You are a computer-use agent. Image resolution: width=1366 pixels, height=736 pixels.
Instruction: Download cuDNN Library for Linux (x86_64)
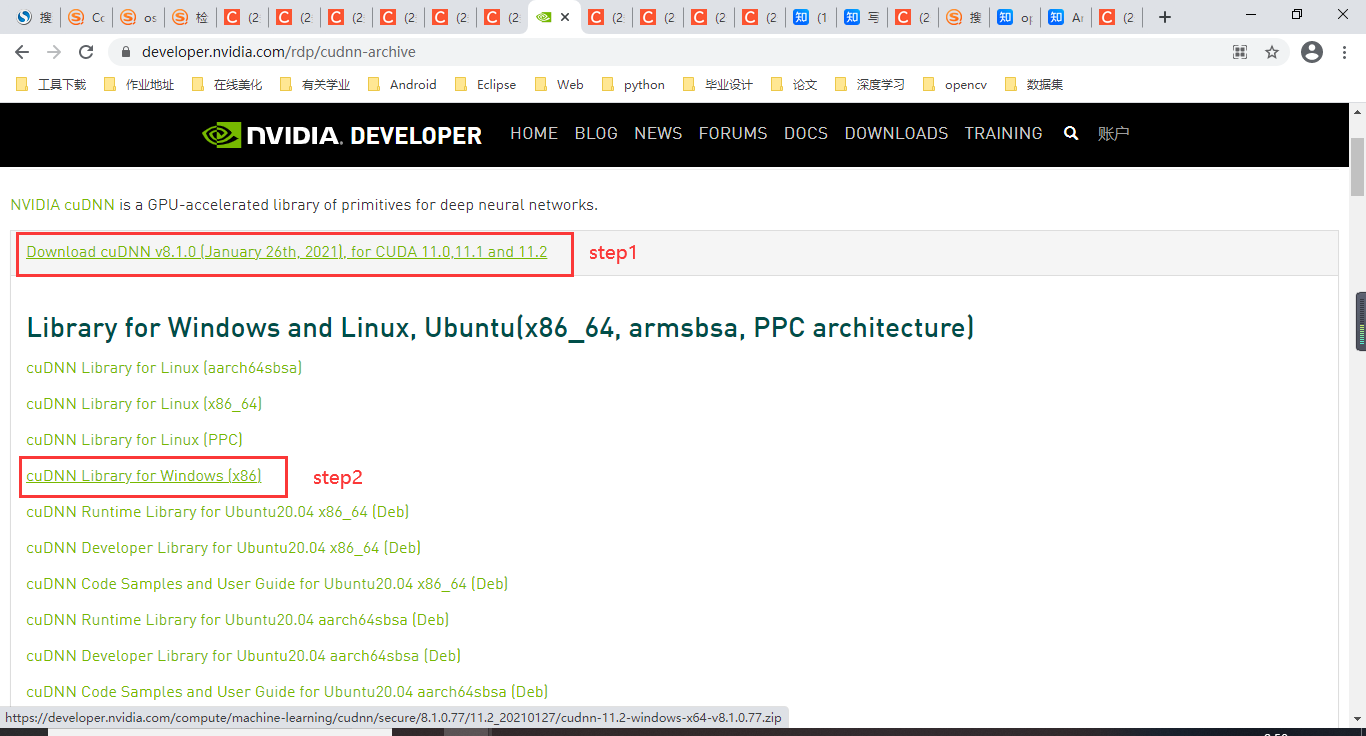[144, 404]
